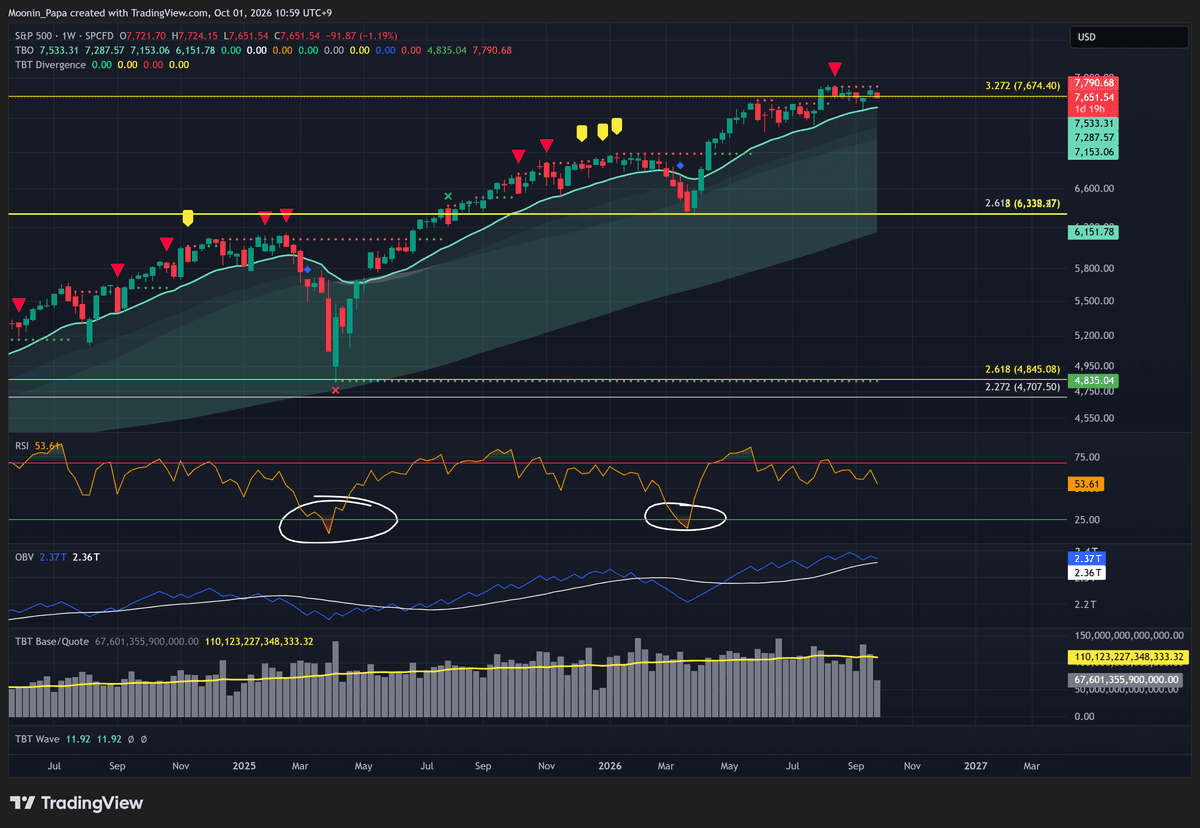Select the leftmost red triangle signal marker
Viewport: 1200px width, 828px height.
coord(18,304)
